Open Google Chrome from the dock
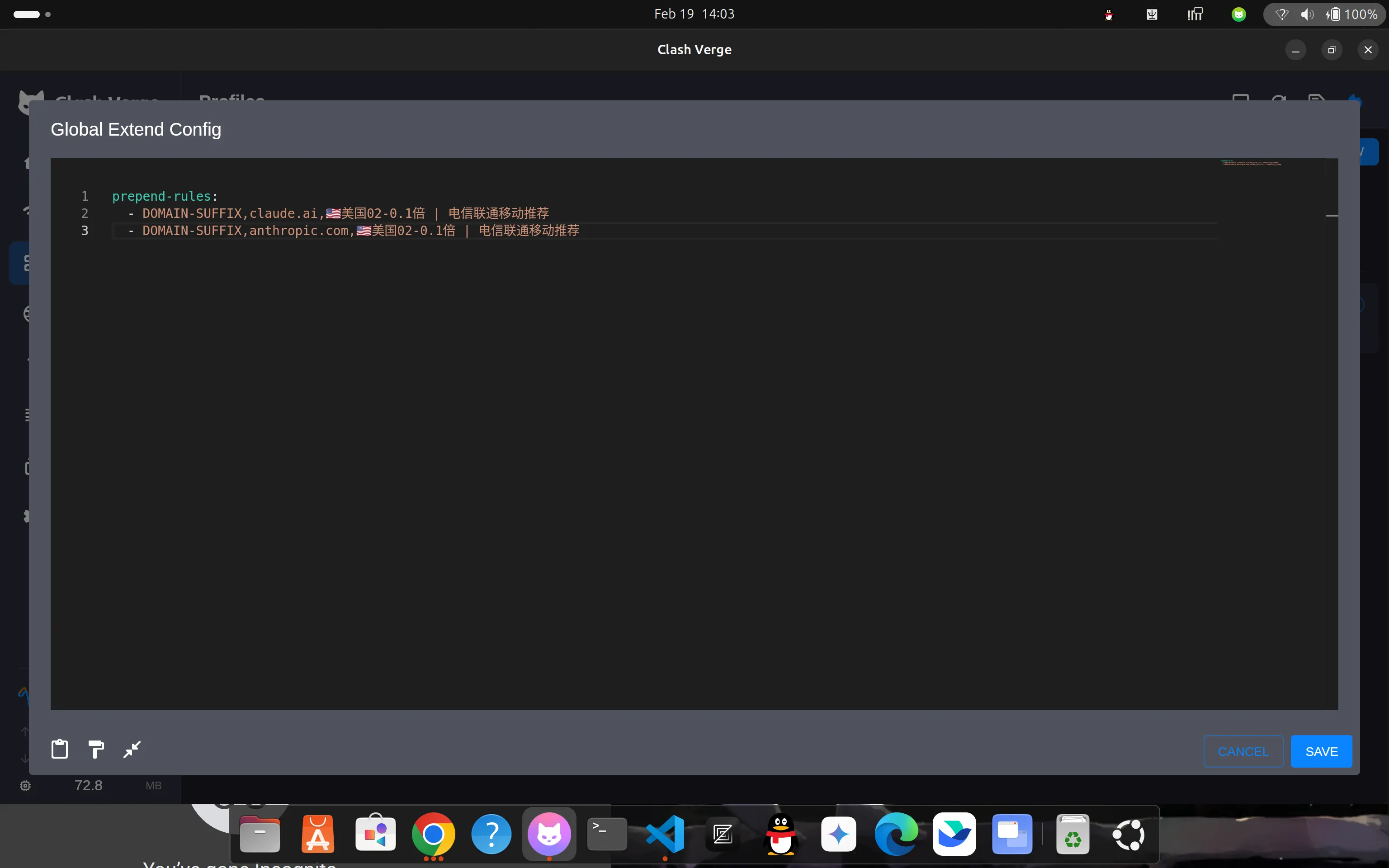The height and width of the screenshot is (868, 1389). click(x=433, y=834)
